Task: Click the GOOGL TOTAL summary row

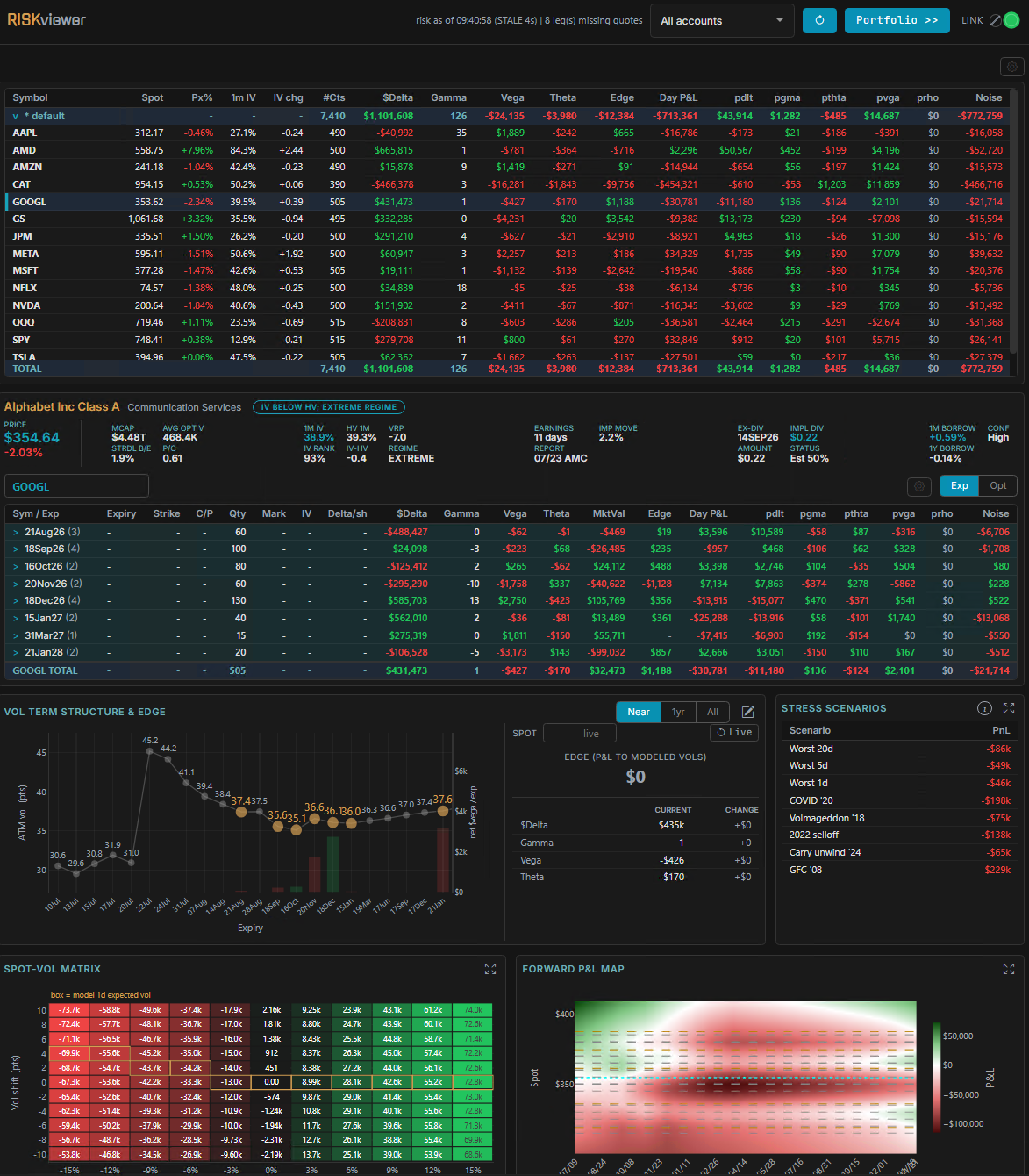Action: (x=511, y=670)
